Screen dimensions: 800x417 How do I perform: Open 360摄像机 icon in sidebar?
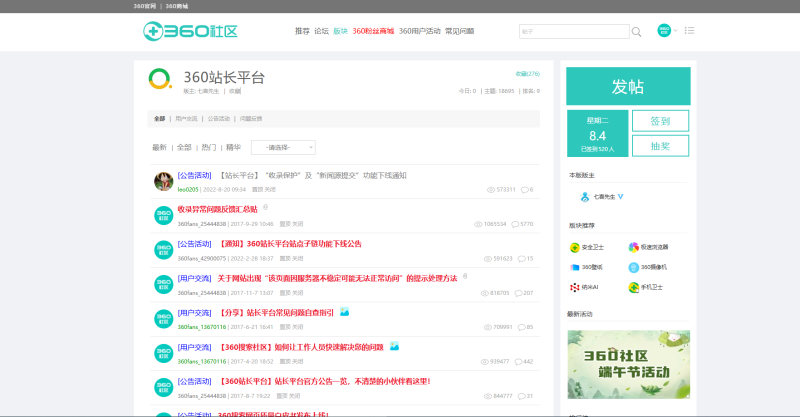633,267
